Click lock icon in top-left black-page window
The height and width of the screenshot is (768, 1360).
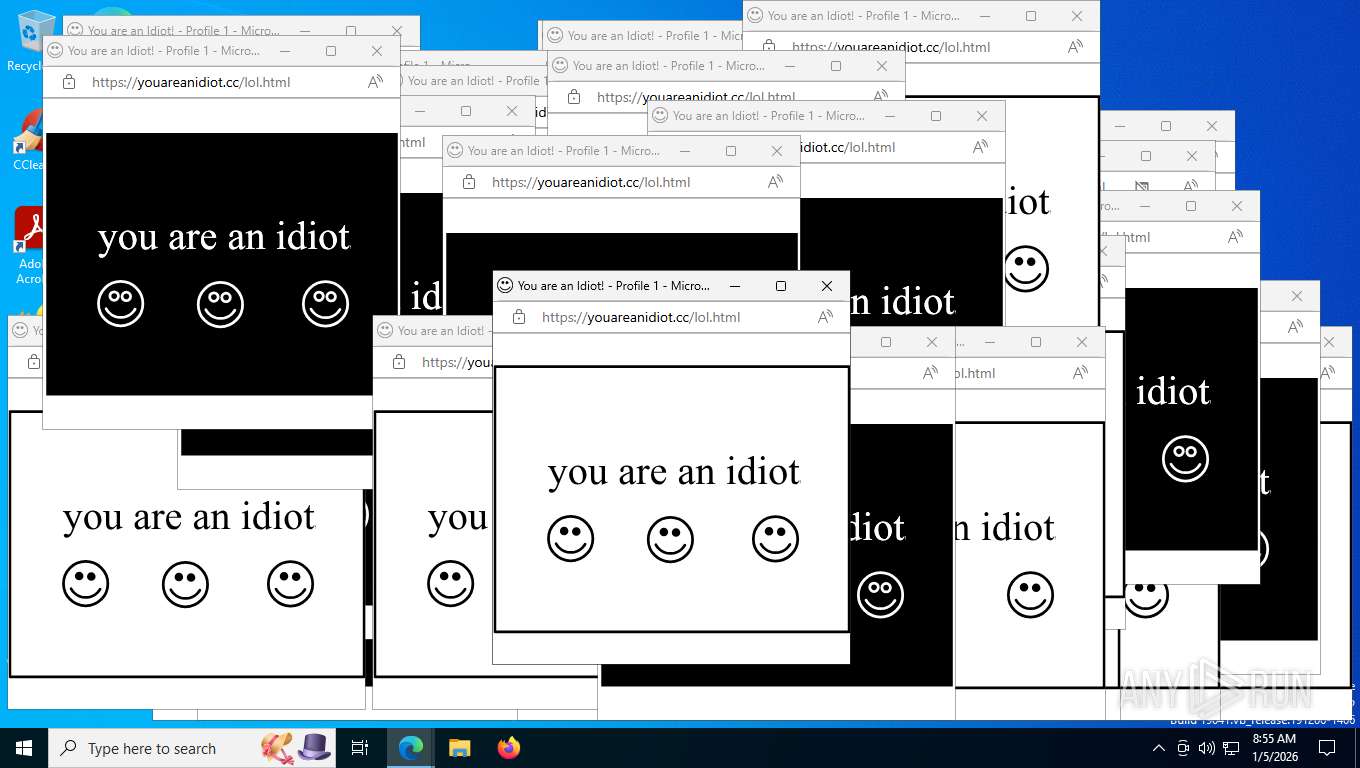[x=69, y=82]
